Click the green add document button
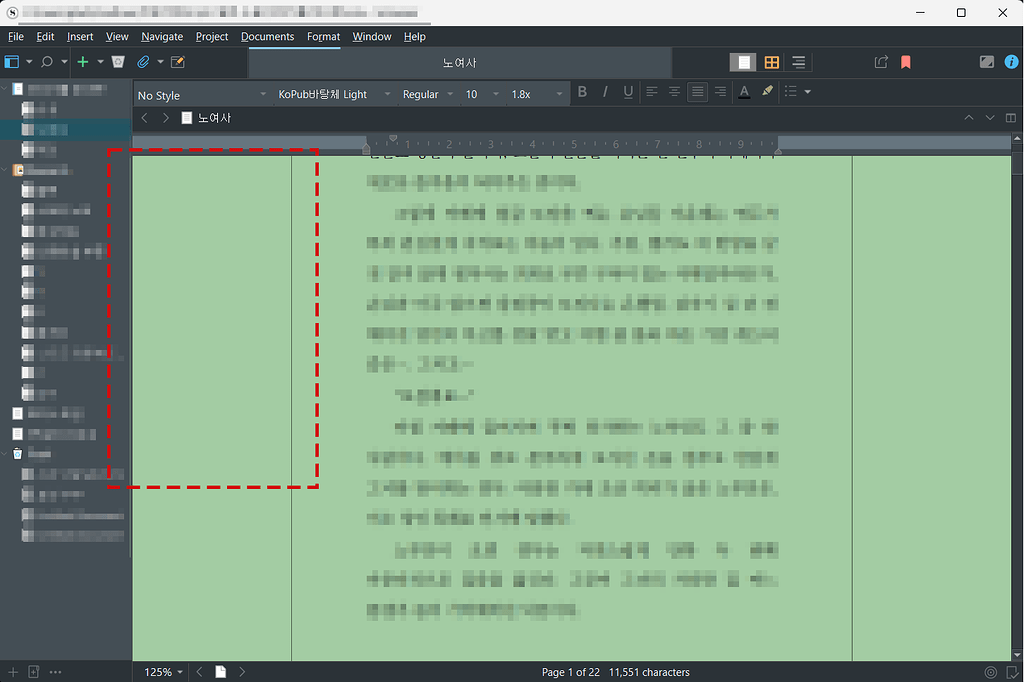1024x682 pixels. [x=85, y=61]
